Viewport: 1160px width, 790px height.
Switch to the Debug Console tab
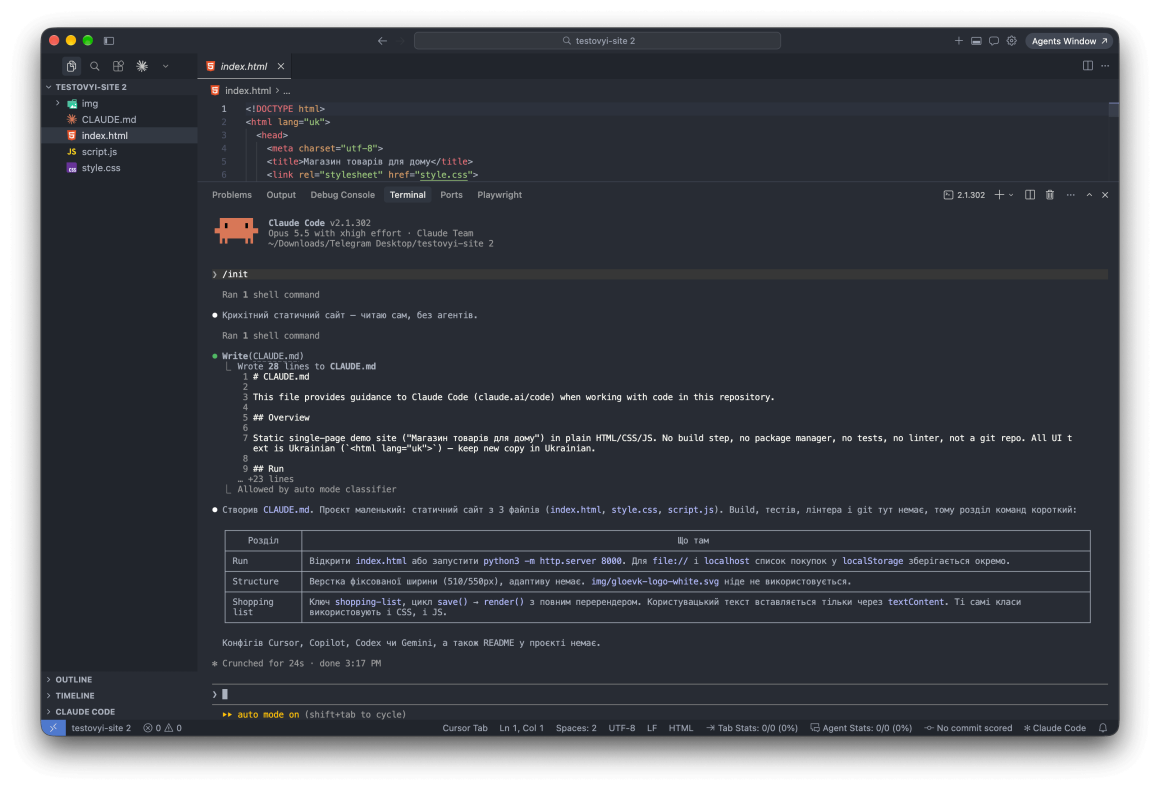pos(343,195)
